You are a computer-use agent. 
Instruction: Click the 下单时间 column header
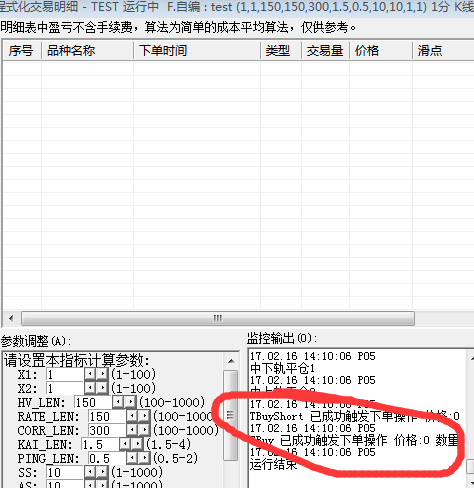tap(197, 51)
